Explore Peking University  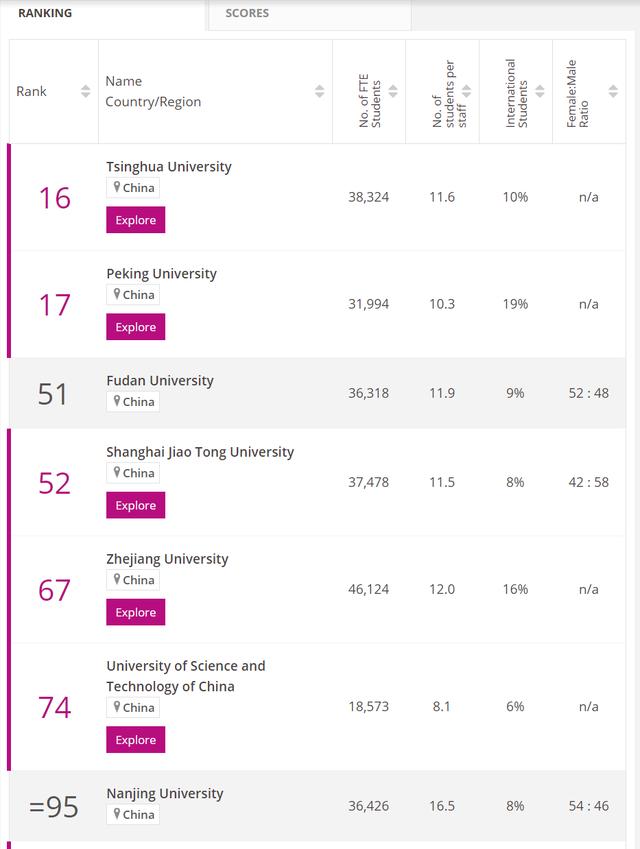point(136,327)
